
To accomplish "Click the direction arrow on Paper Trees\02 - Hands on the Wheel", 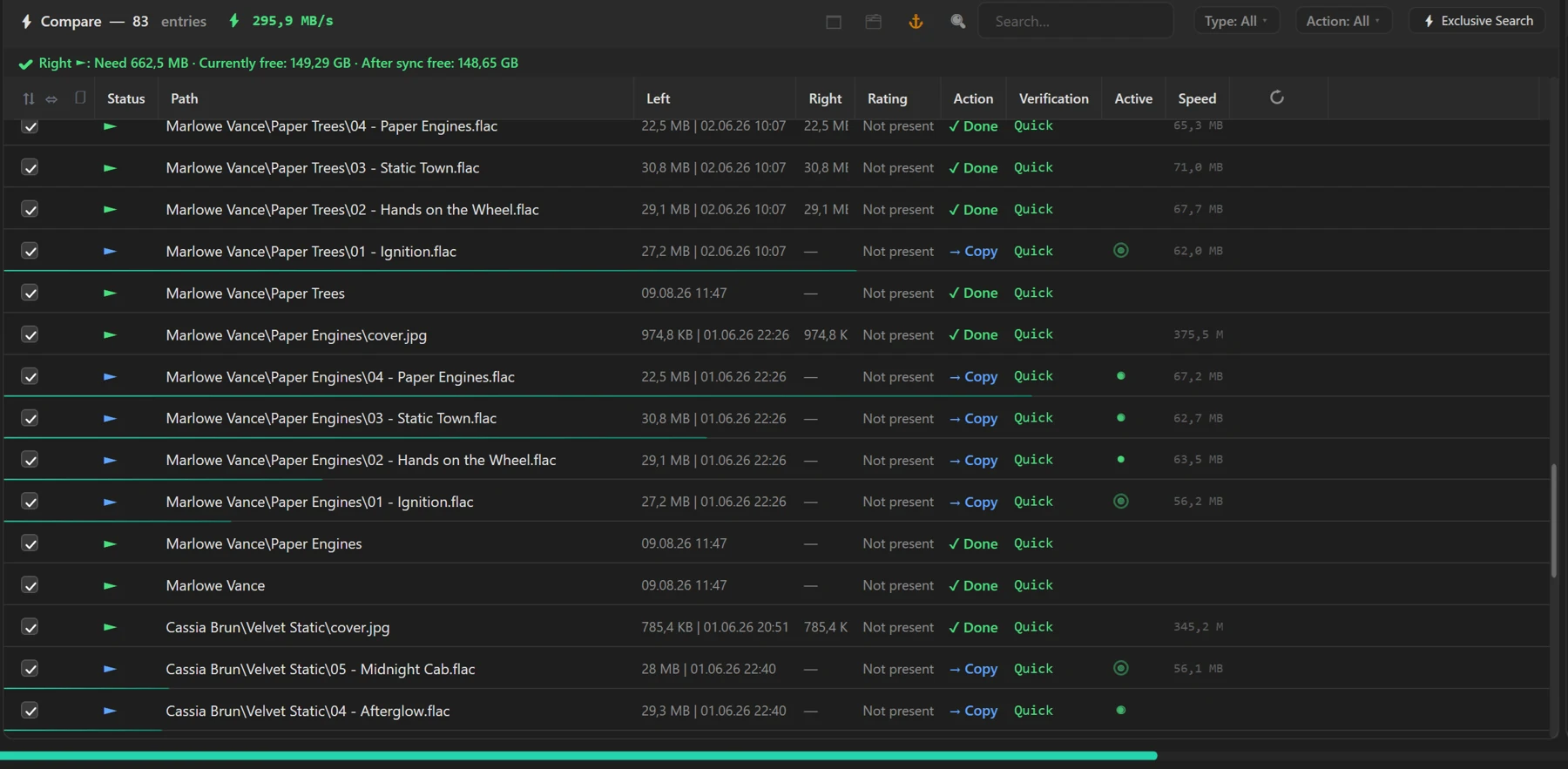I will point(110,210).
